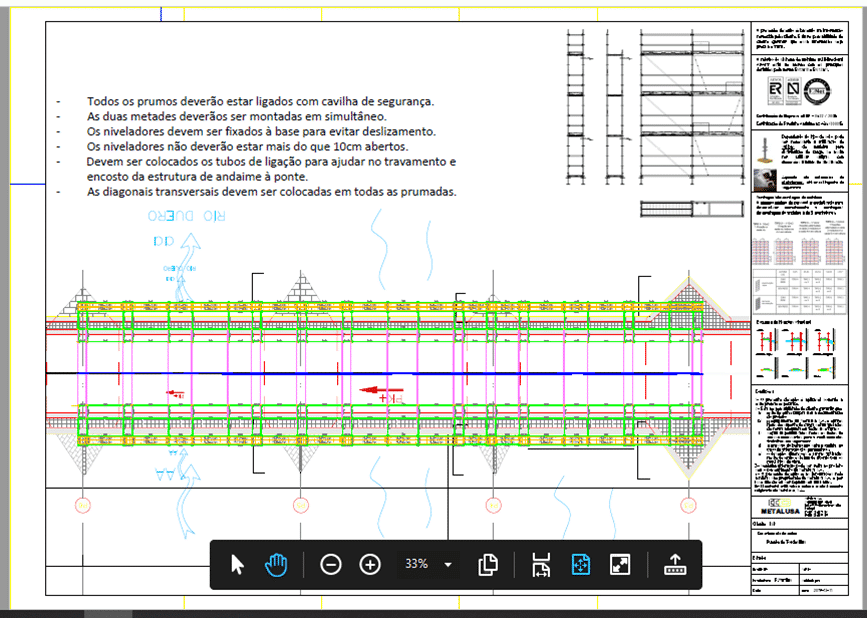This screenshot has width=867, height=618.
Task: Select the arrow selection tool
Action: [237, 565]
